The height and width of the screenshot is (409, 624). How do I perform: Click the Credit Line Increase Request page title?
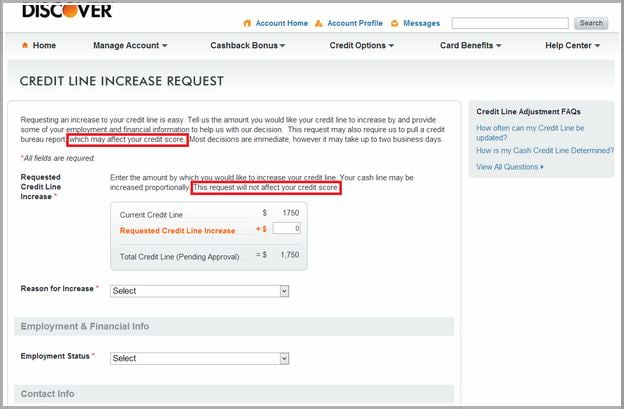pyautogui.click(x=121, y=81)
